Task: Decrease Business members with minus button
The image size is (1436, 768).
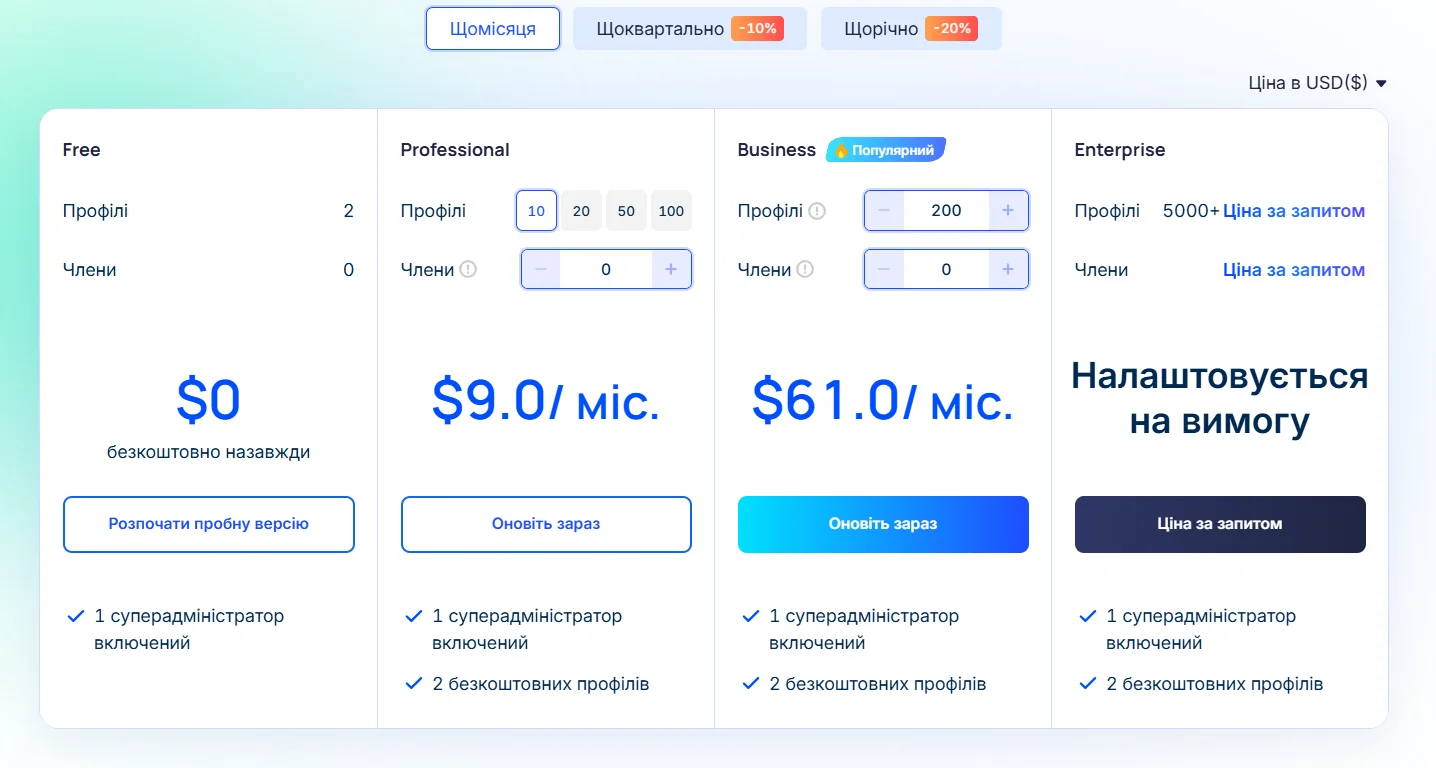Action: (x=884, y=269)
